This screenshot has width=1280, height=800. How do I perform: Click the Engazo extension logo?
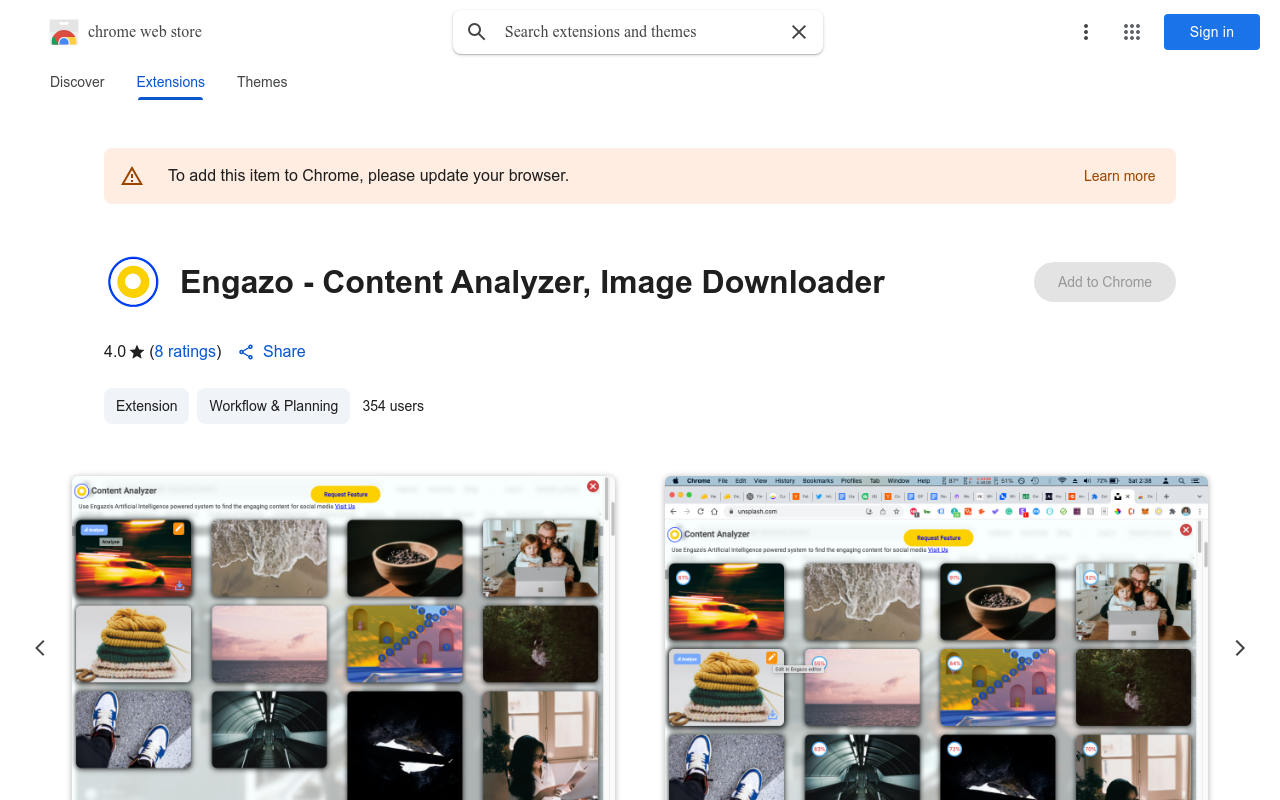133,282
